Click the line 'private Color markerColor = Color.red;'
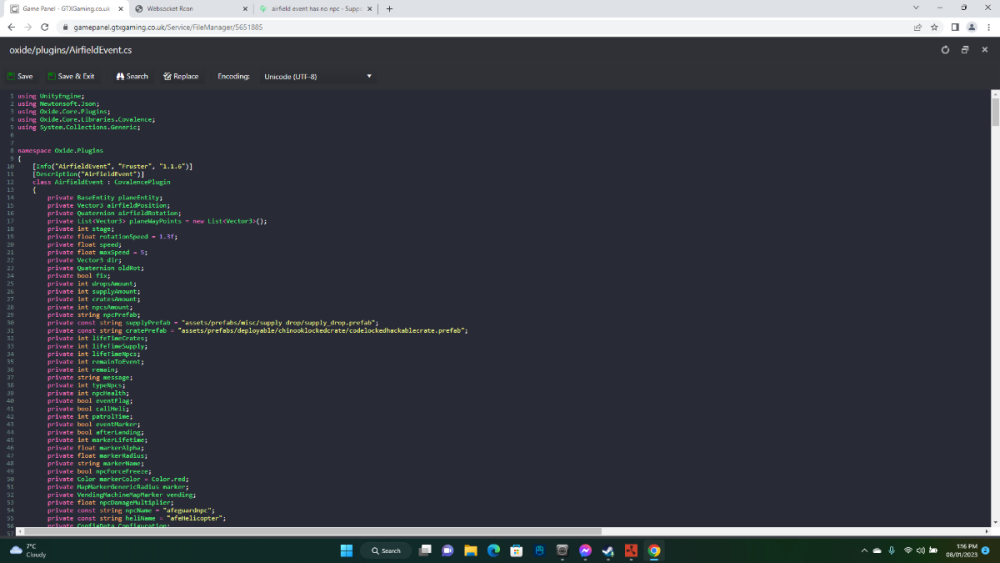 coord(118,479)
